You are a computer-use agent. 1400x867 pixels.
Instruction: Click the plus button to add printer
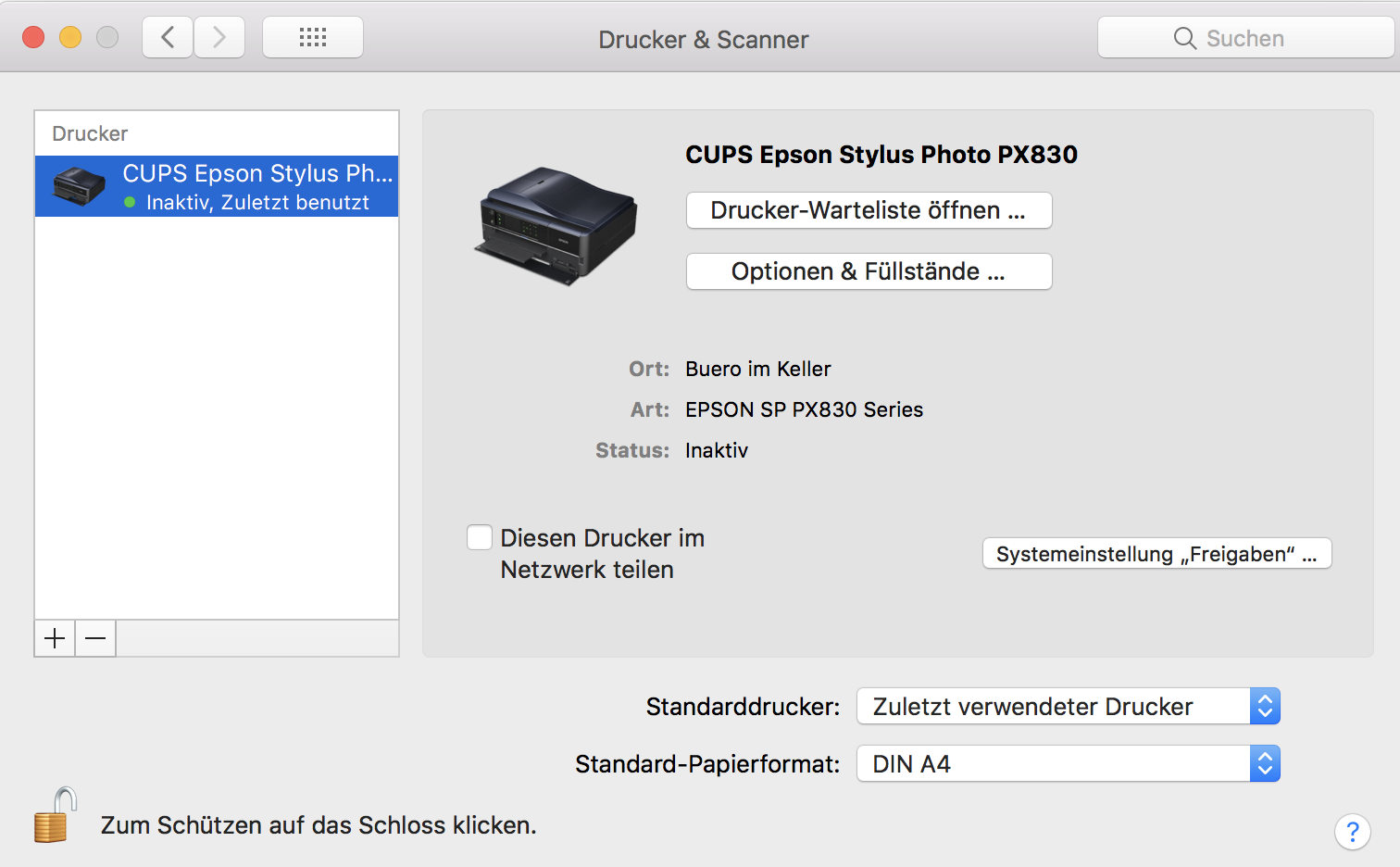coord(55,638)
